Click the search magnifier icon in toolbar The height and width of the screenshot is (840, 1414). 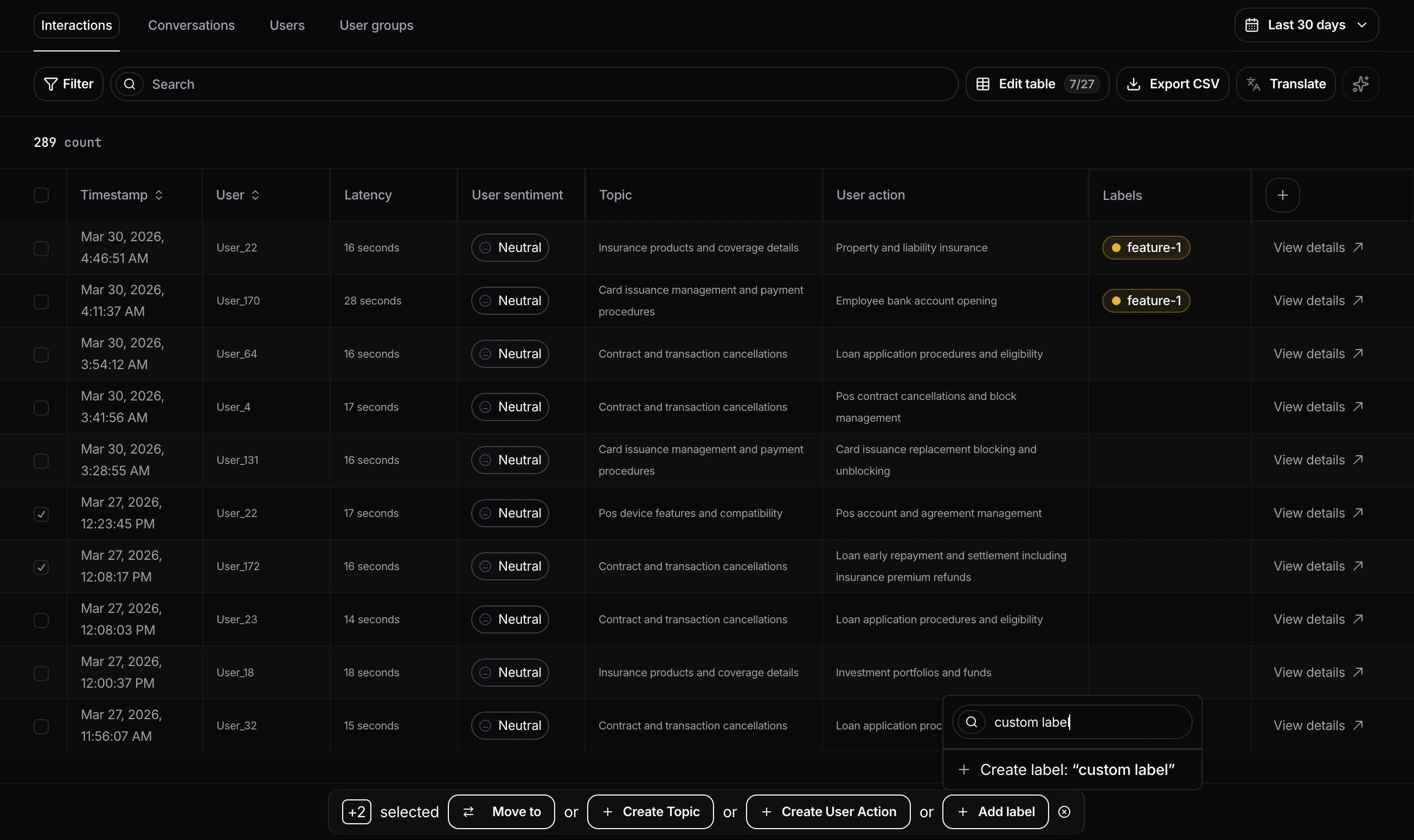pyautogui.click(x=130, y=84)
